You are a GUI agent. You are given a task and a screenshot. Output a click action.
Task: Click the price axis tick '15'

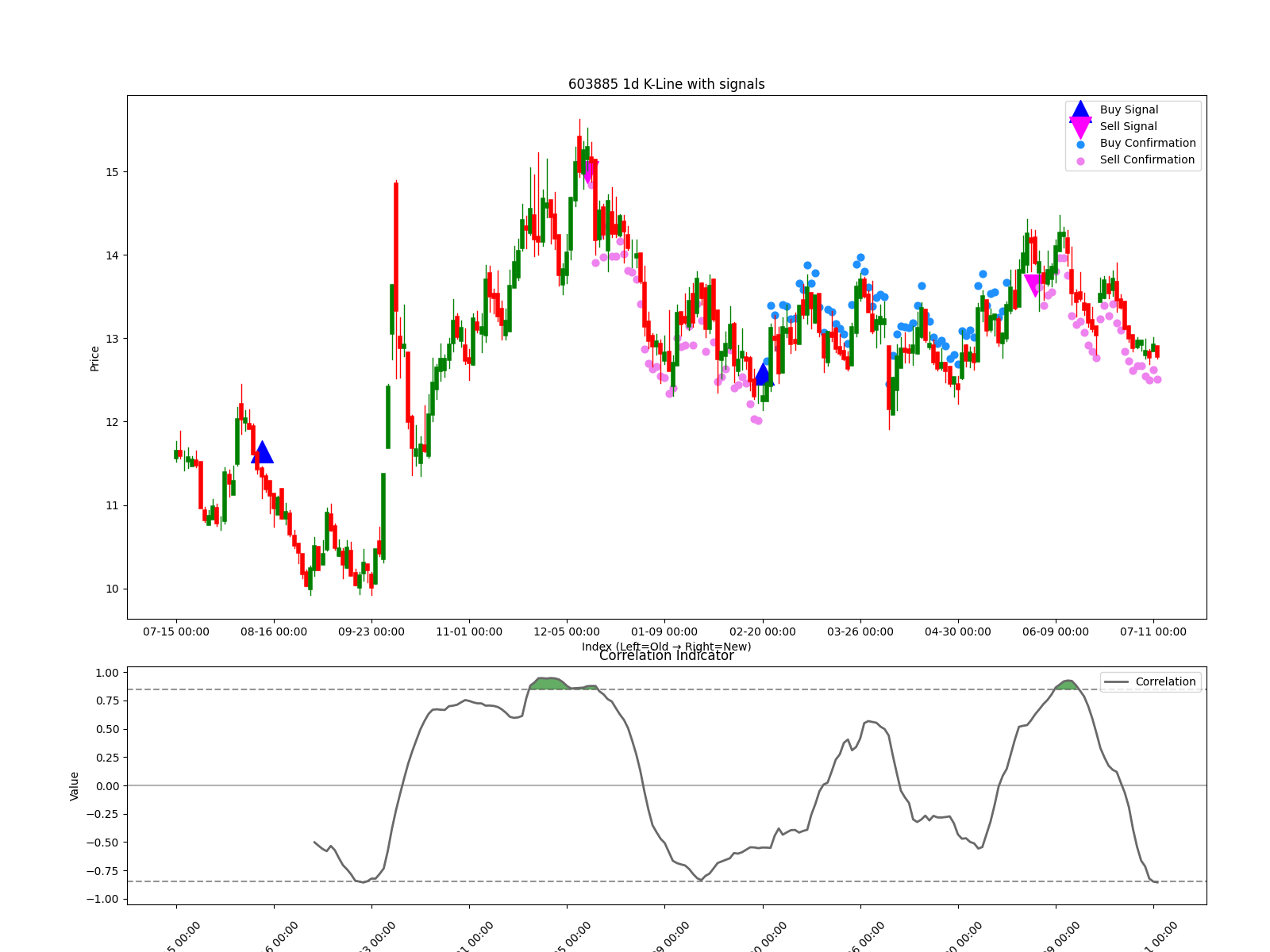[112, 172]
